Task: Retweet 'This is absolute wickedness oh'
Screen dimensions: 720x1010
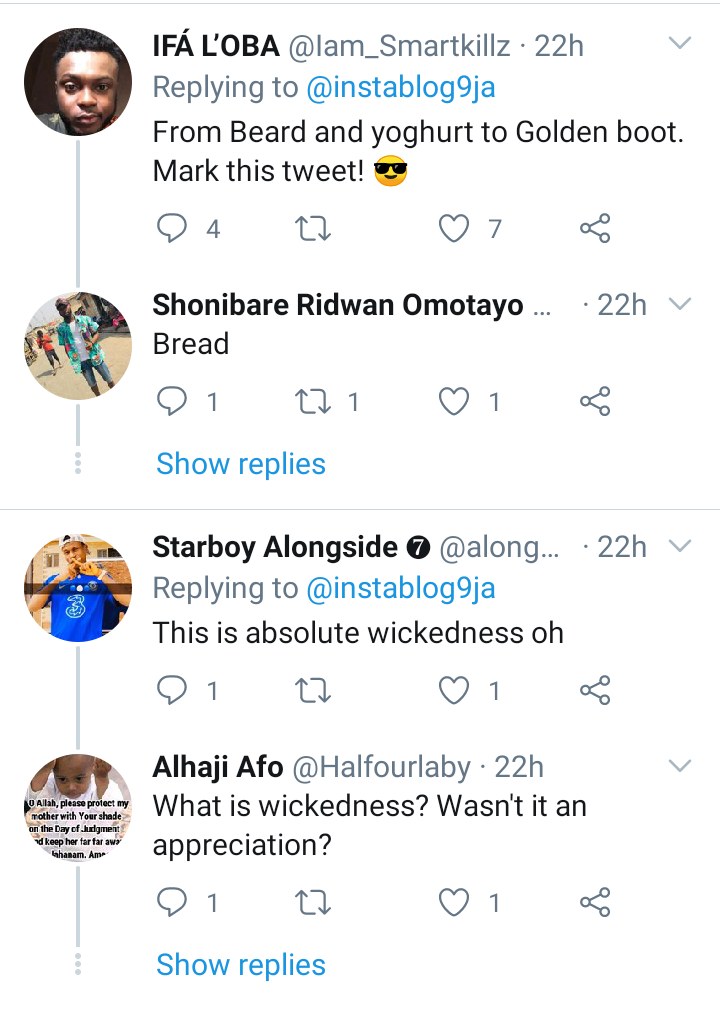Action: click(x=315, y=690)
